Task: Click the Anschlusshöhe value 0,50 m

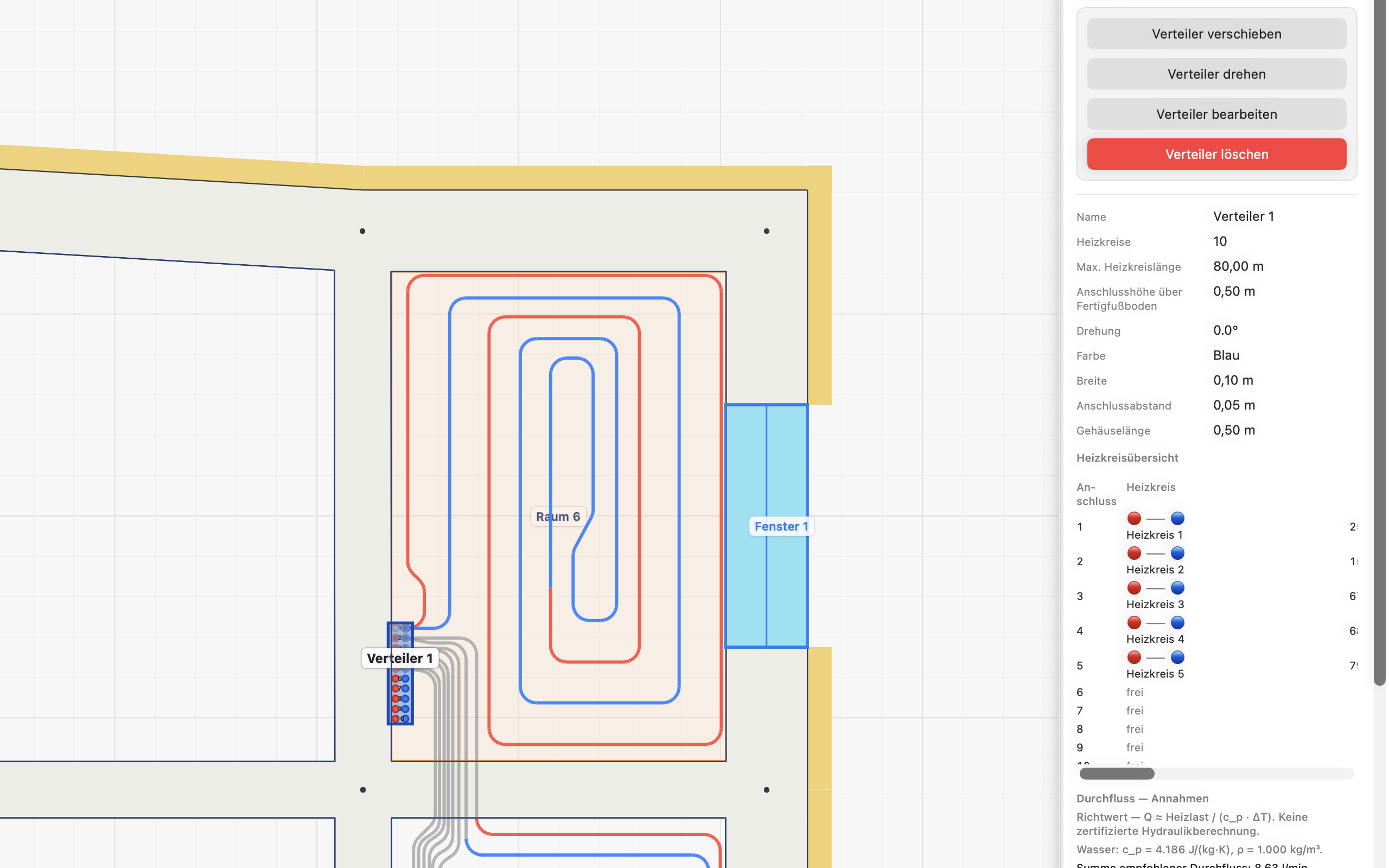Action: [x=1234, y=291]
